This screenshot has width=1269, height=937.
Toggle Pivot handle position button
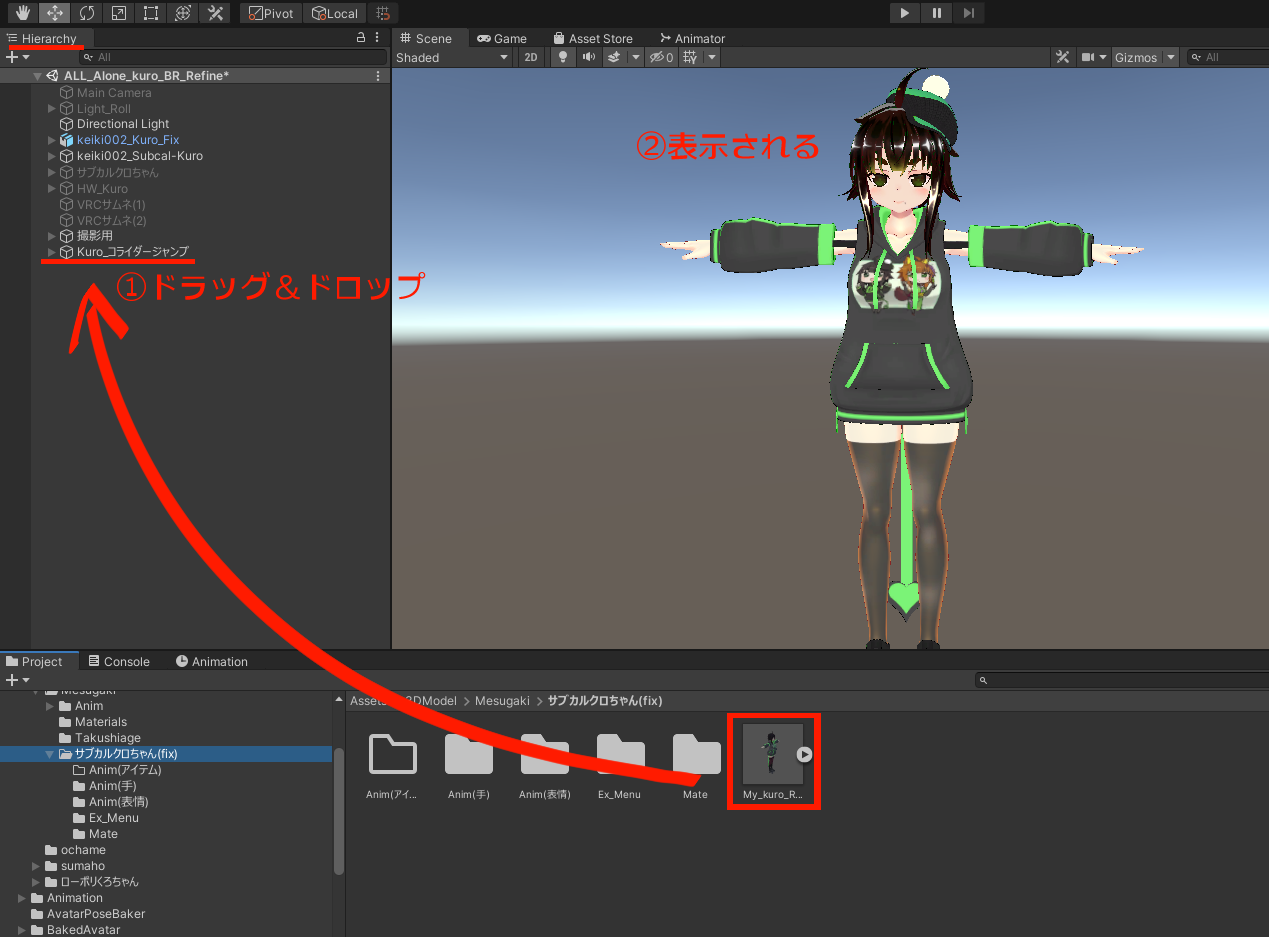tap(270, 13)
